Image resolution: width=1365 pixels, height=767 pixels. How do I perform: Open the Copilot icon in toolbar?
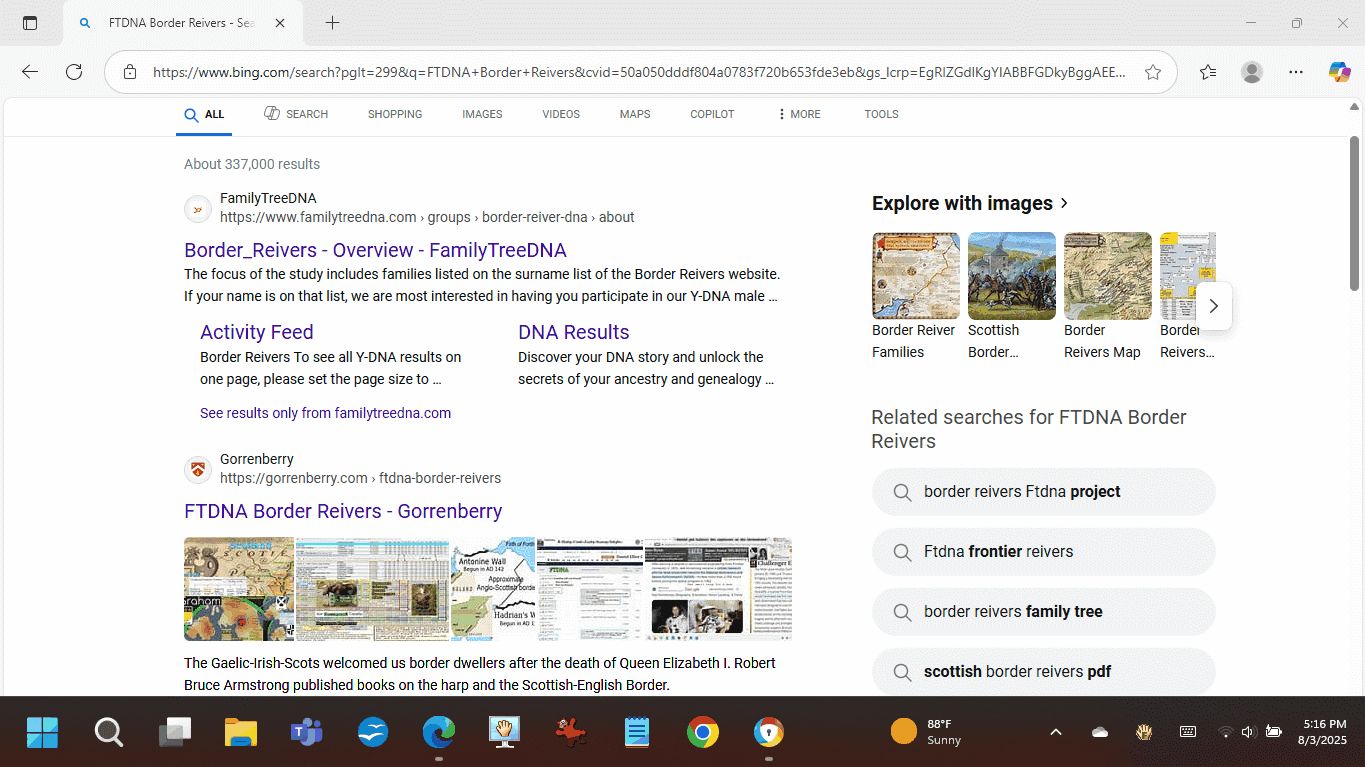(1339, 72)
